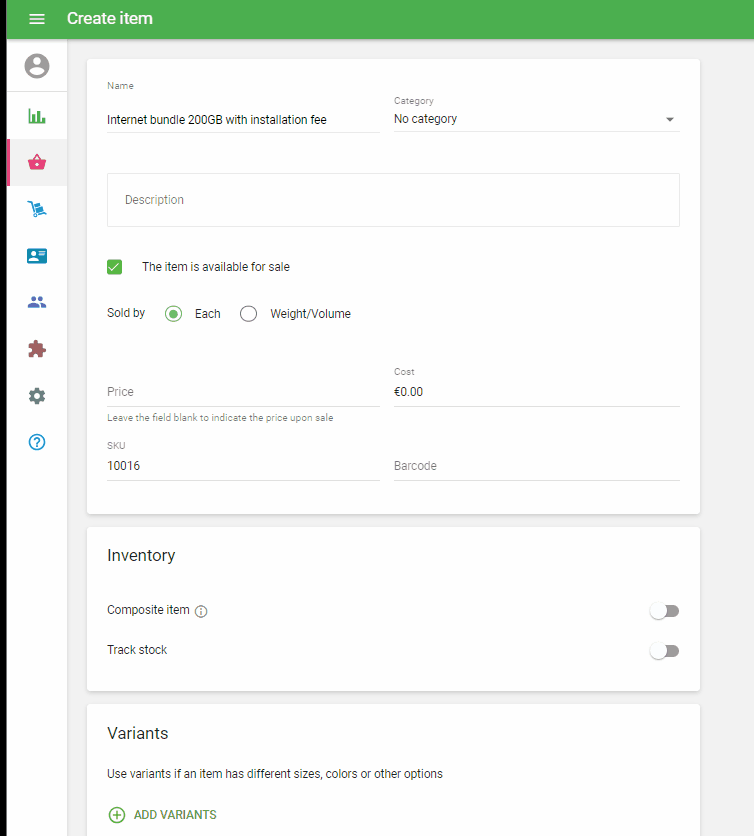Click into the Price input field
The image size is (754, 836).
[243, 392]
